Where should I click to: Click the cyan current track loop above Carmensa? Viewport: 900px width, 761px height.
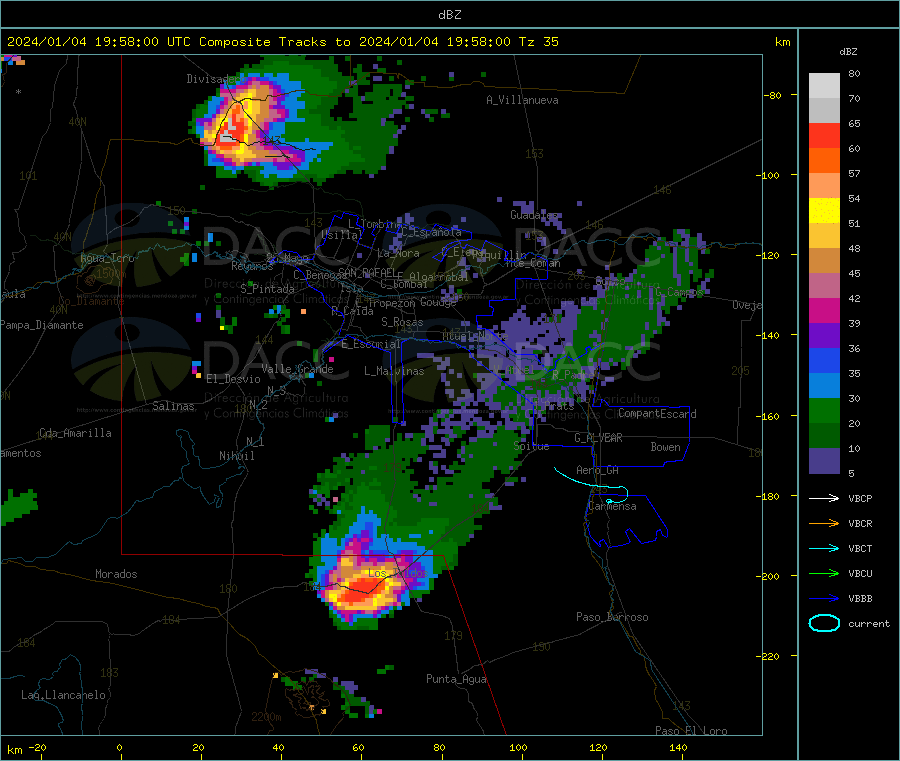coord(618,495)
